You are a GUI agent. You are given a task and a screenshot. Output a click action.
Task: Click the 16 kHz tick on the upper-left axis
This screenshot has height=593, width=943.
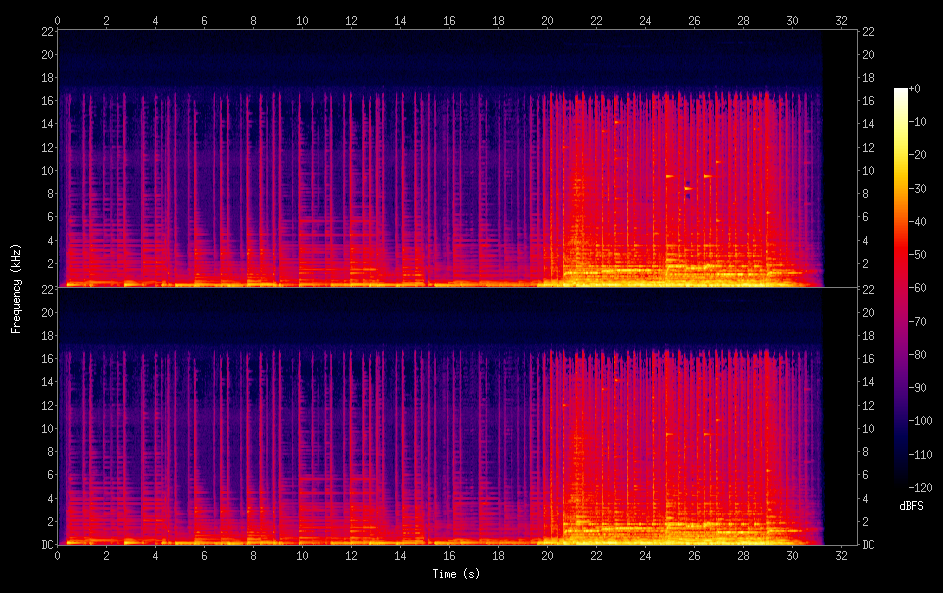coord(45,101)
